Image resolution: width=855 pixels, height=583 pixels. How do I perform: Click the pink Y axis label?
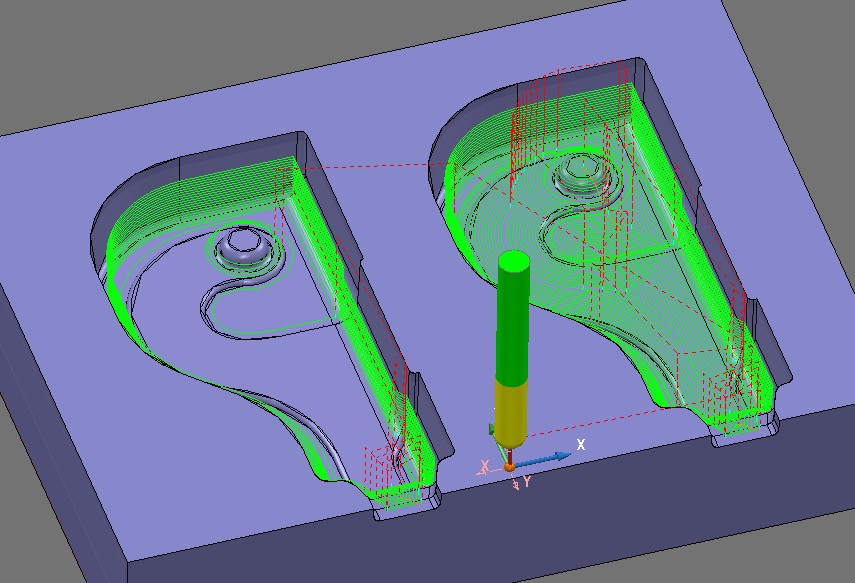(527, 481)
